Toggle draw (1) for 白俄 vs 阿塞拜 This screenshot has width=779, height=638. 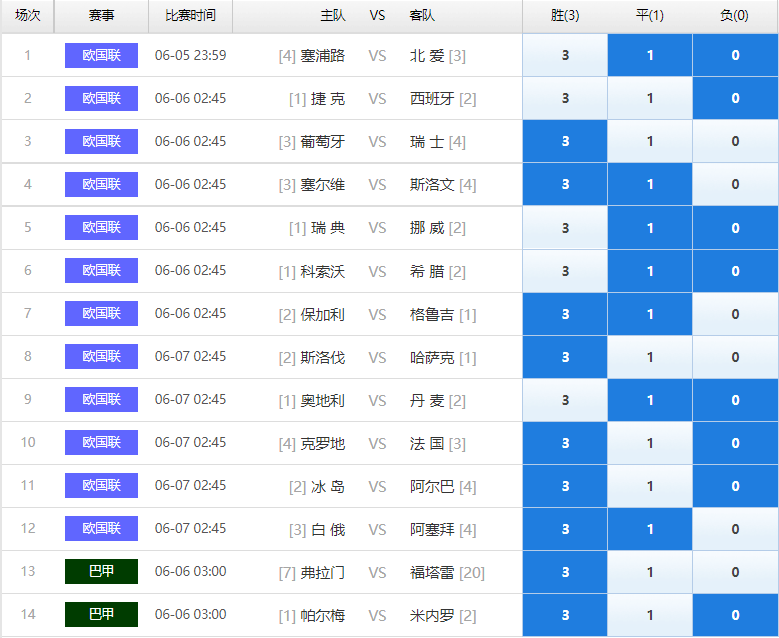pyautogui.click(x=650, y=529)
